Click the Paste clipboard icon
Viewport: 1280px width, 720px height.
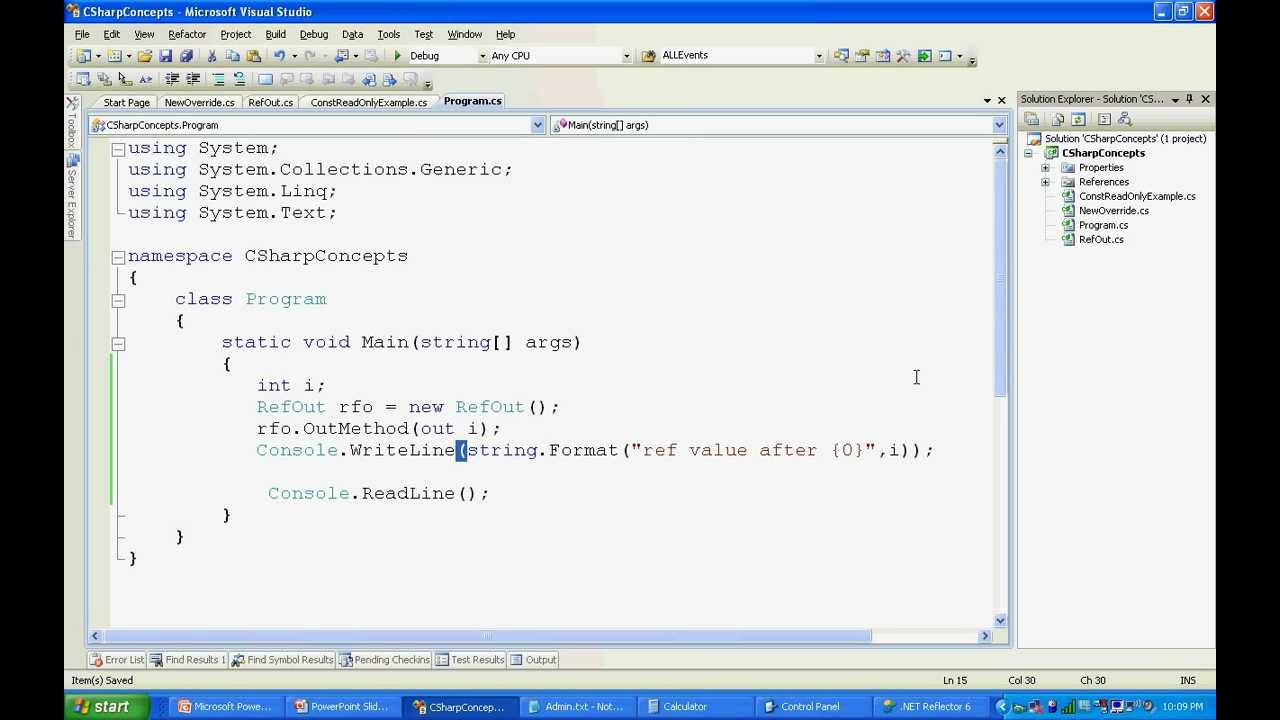point(253,56)
